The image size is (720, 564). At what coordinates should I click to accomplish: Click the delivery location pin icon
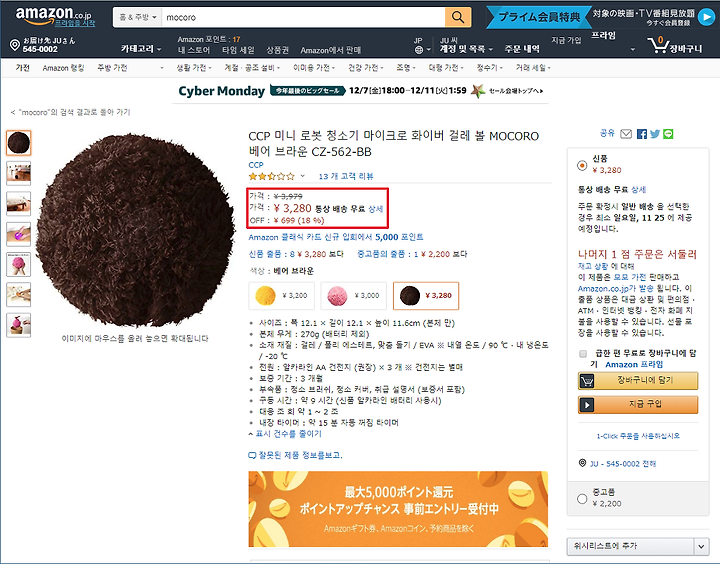[x=15, y=45]
